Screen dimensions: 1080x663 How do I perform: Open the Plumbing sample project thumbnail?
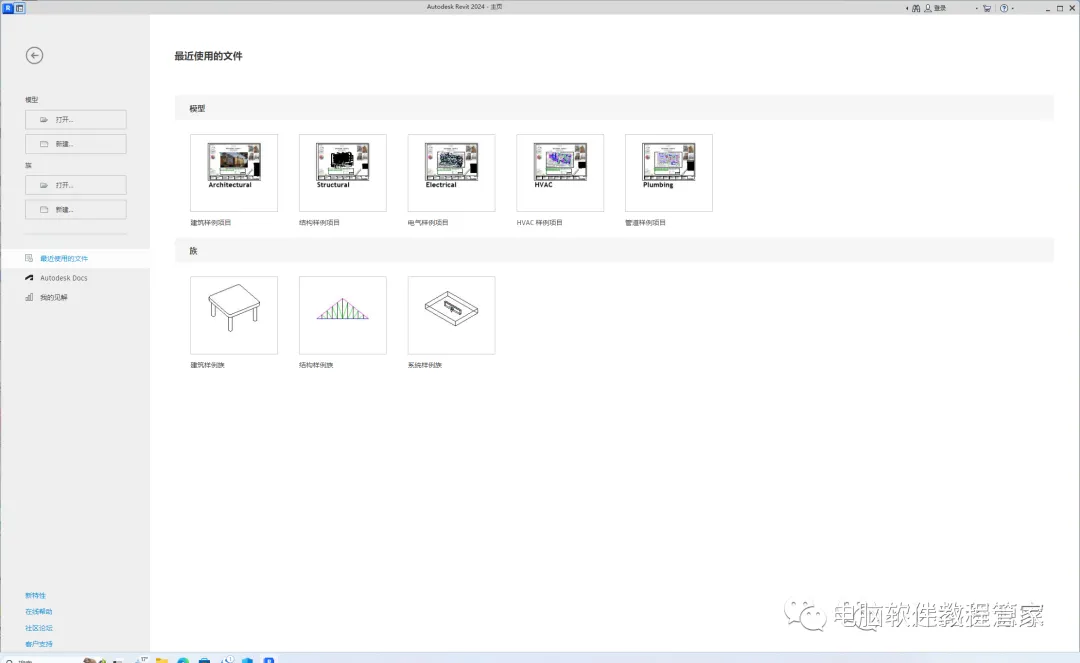669,173
